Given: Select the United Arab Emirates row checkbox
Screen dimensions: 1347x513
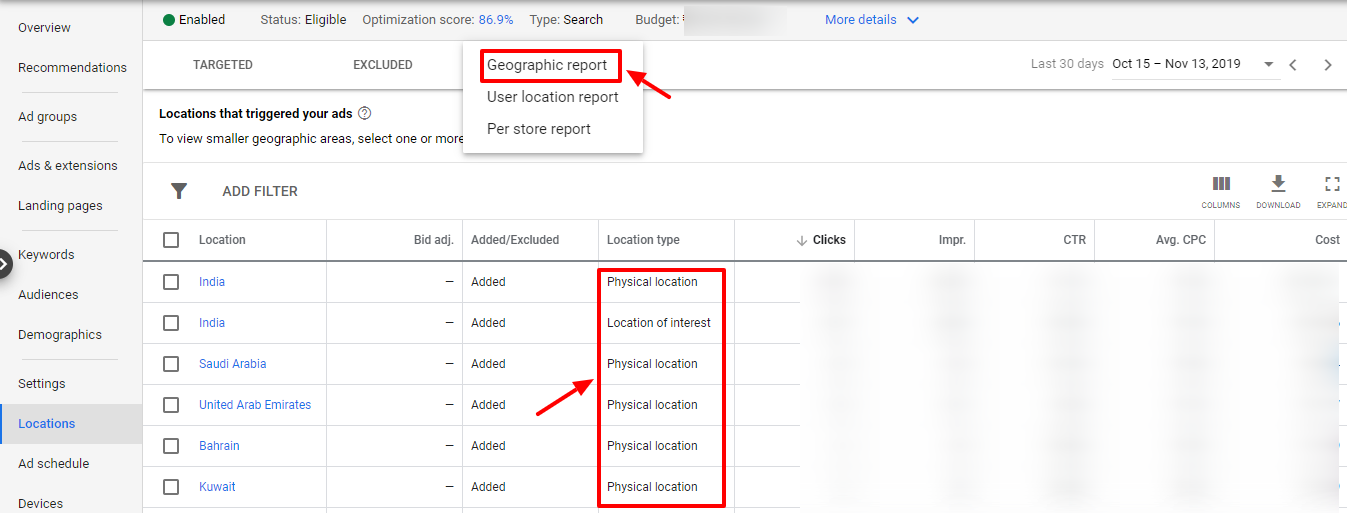Looking at the screenshot, I should click(171, 405).
